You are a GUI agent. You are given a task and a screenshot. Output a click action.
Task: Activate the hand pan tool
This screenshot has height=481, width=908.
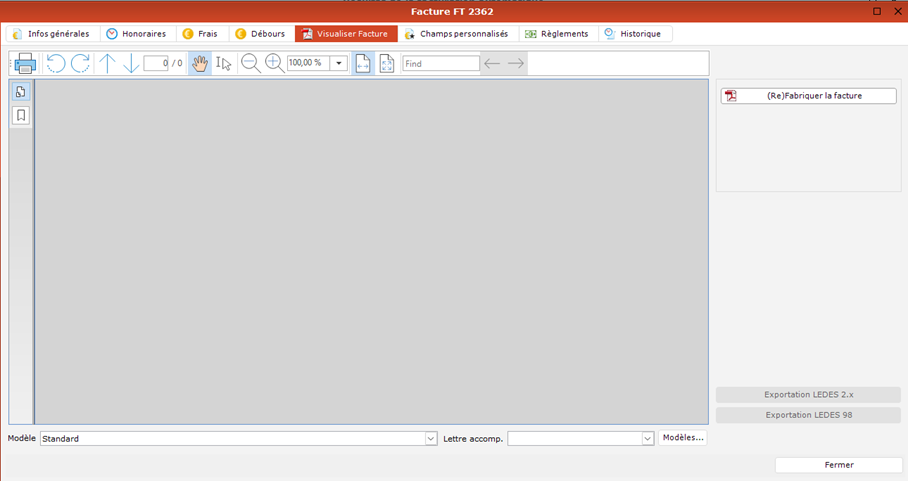pos(200,64)
